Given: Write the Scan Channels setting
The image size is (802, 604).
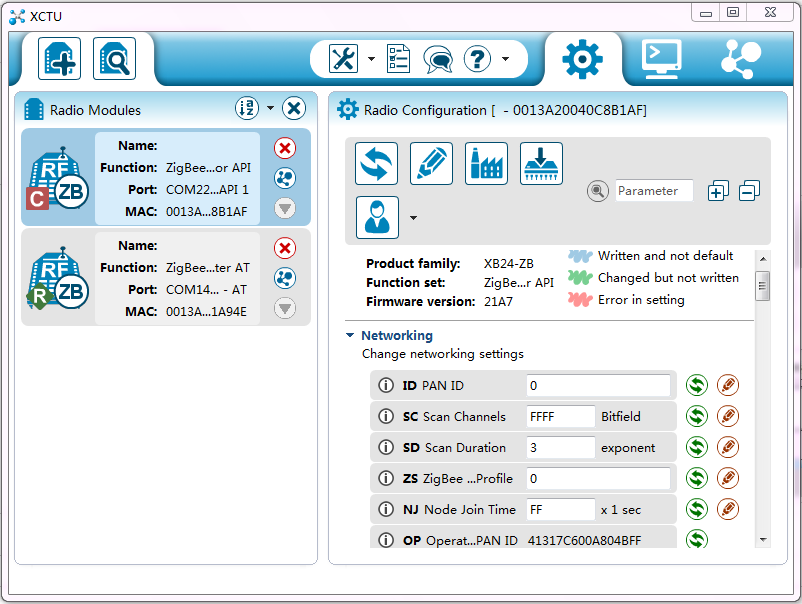Looking at the screenshot, I should coord(728,416).
